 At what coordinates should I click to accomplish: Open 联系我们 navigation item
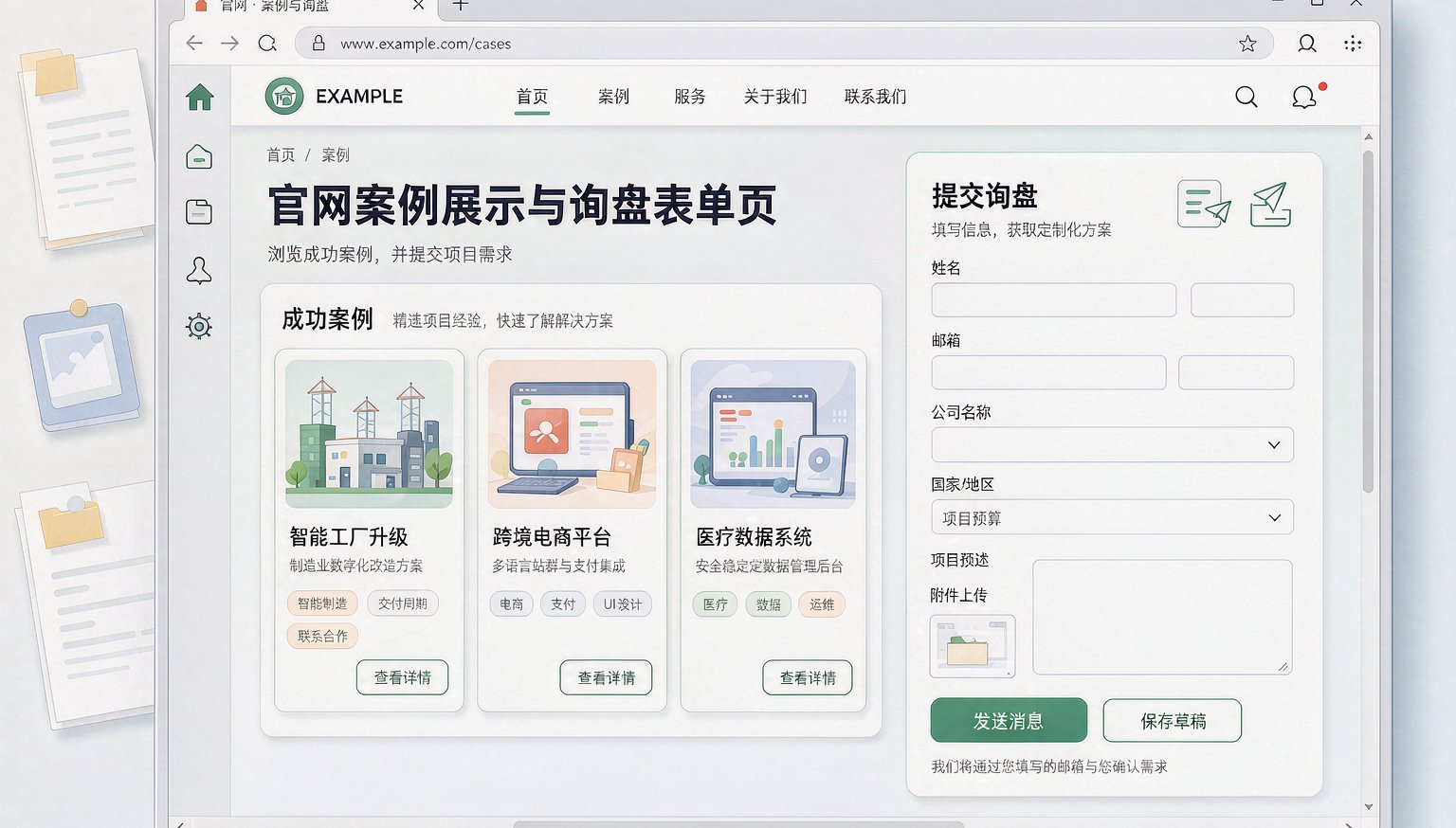(875, 97)
